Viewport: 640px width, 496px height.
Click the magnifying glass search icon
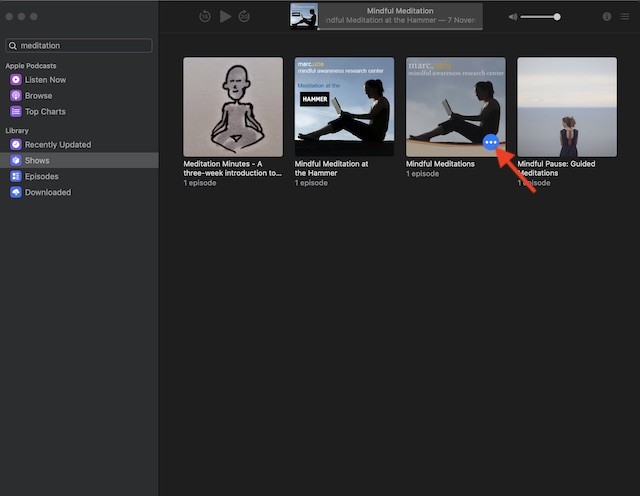[13, 45]
